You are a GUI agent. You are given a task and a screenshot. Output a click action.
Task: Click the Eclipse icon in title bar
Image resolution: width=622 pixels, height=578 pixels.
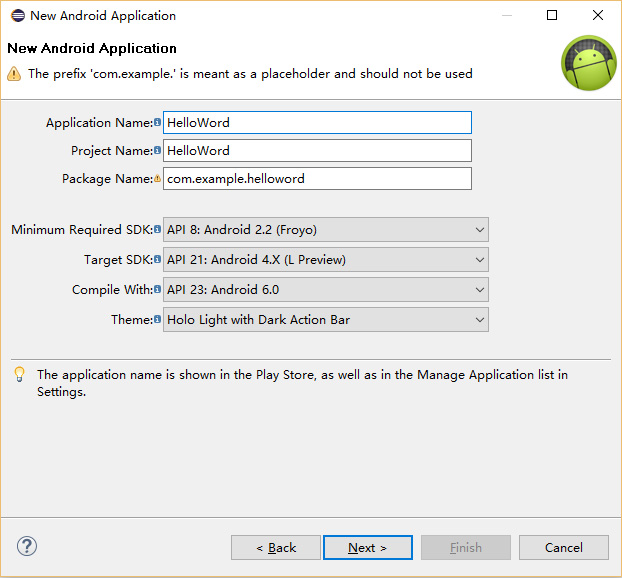(x=16, y=16)
